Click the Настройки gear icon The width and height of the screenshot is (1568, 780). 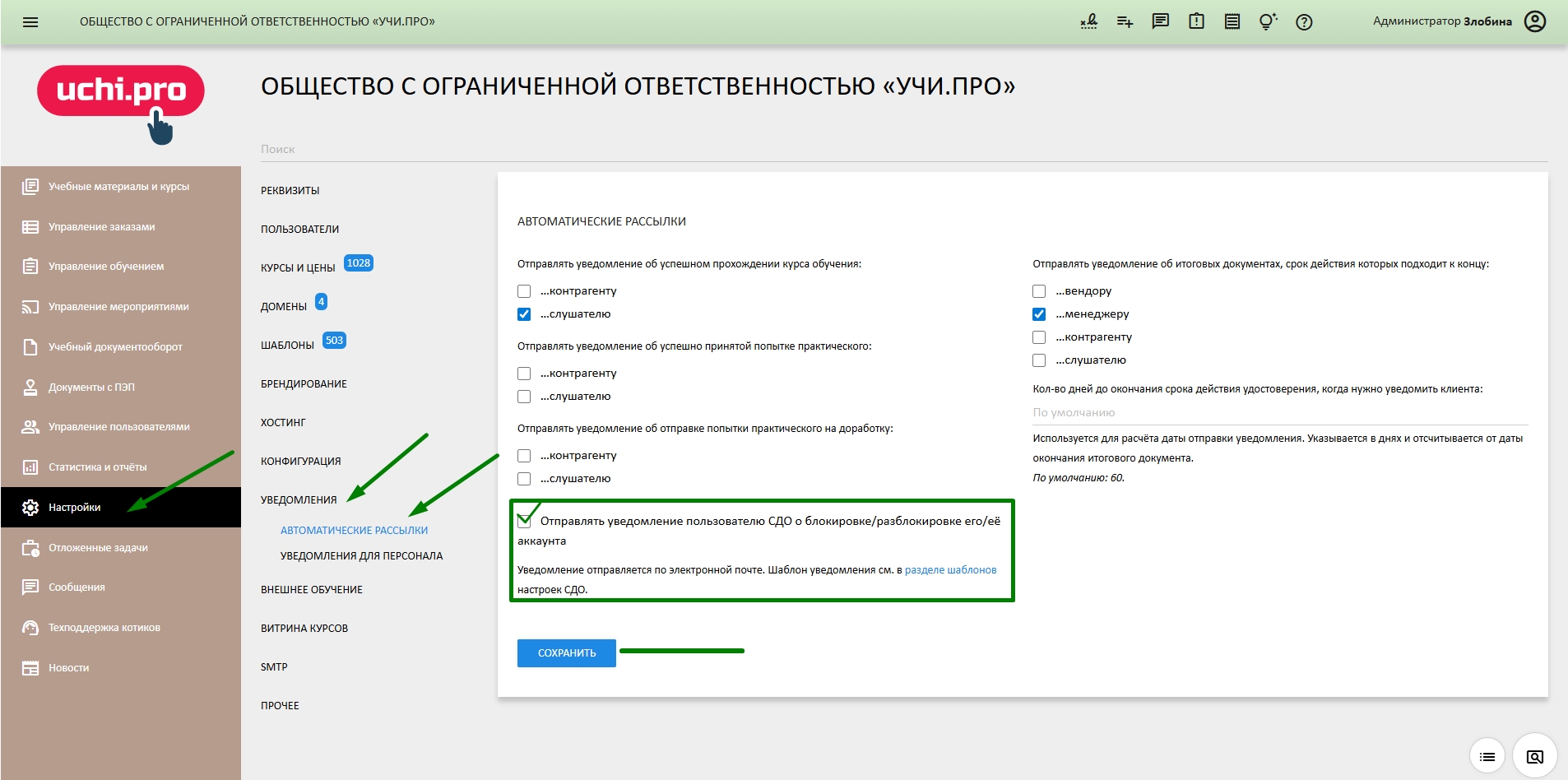coord(30,508)
